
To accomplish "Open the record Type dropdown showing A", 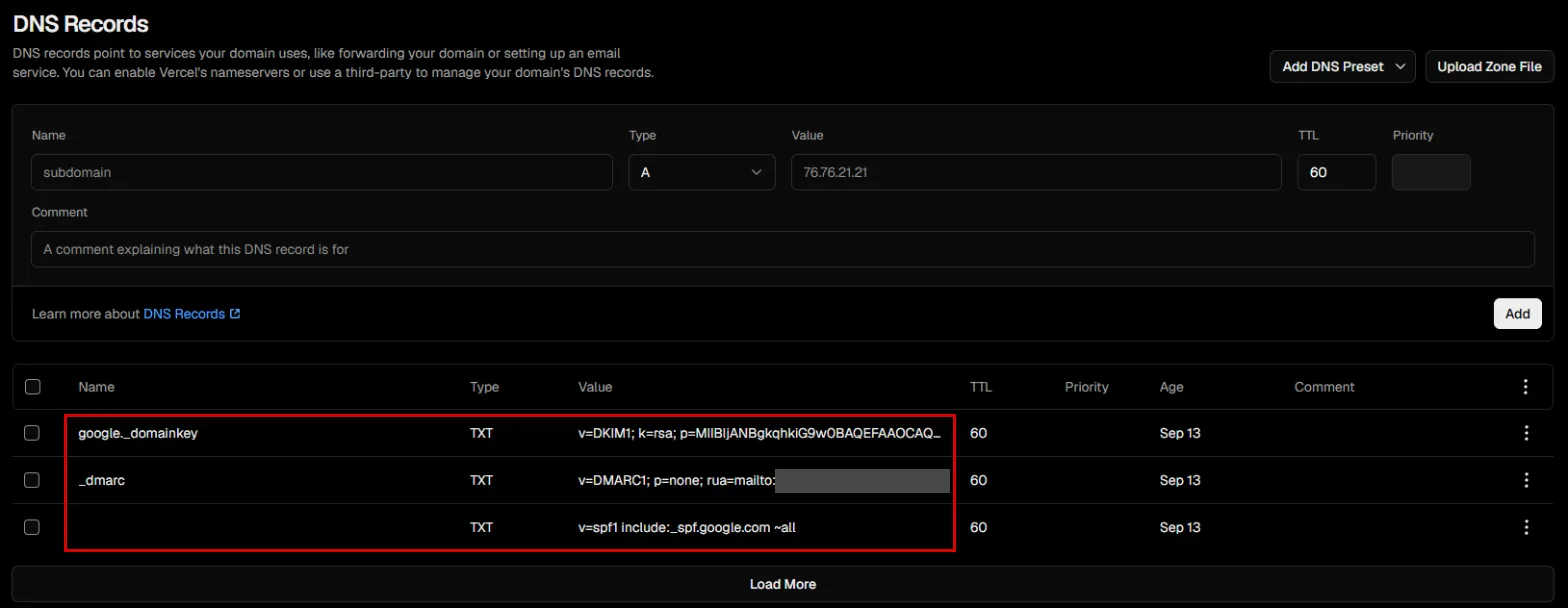I will pyautogui.click(x=702, y=172).
